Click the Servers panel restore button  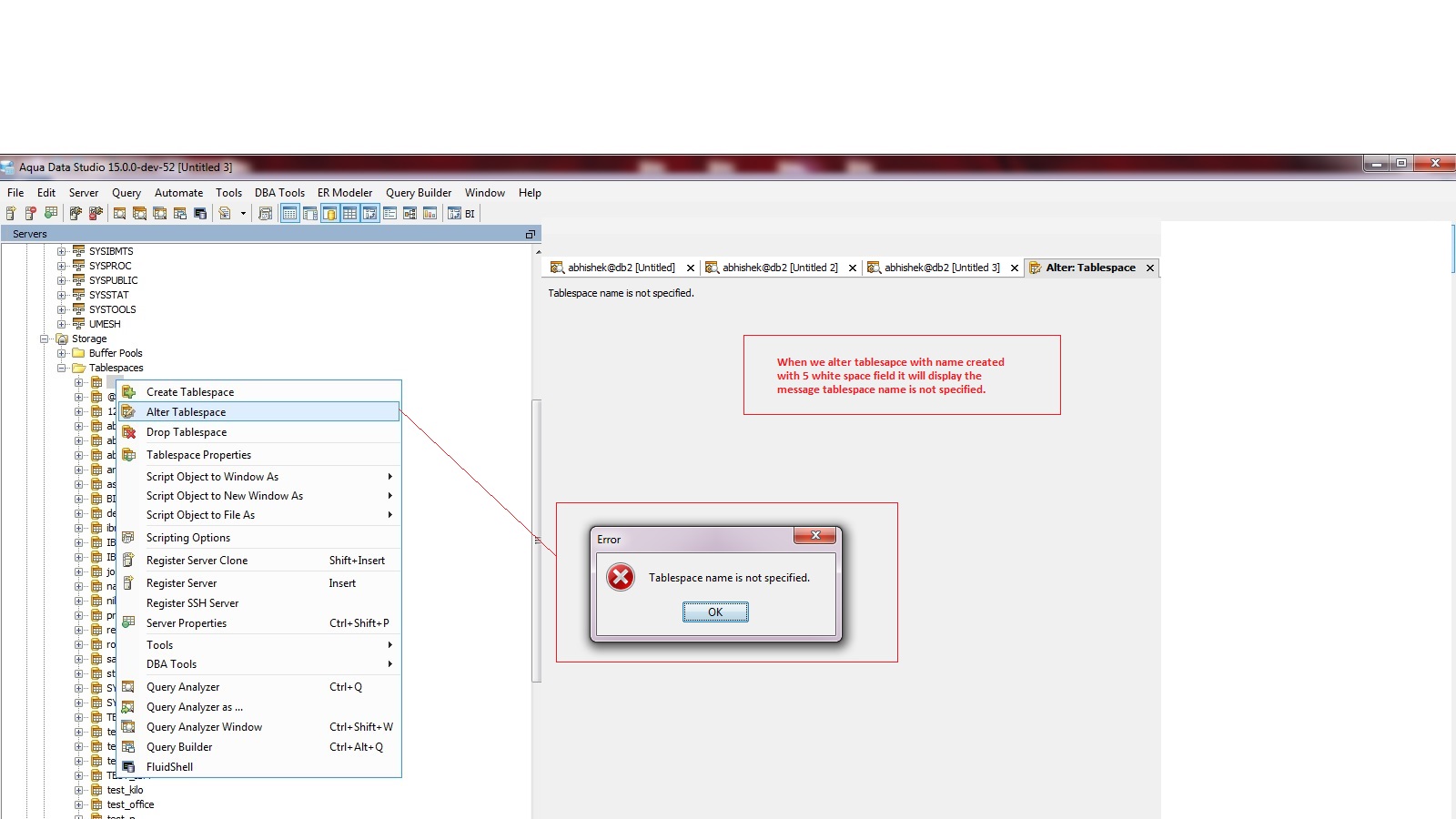point(531,235)
